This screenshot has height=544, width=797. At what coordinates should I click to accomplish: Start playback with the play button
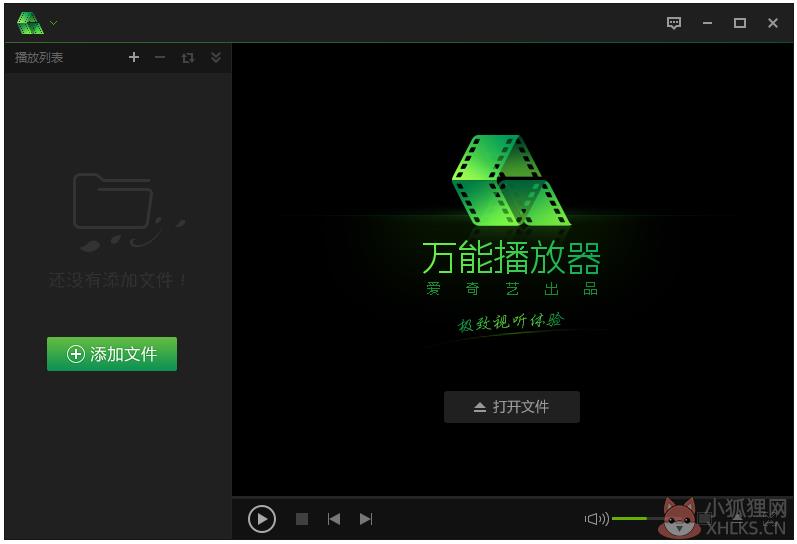tap(262, 519)
